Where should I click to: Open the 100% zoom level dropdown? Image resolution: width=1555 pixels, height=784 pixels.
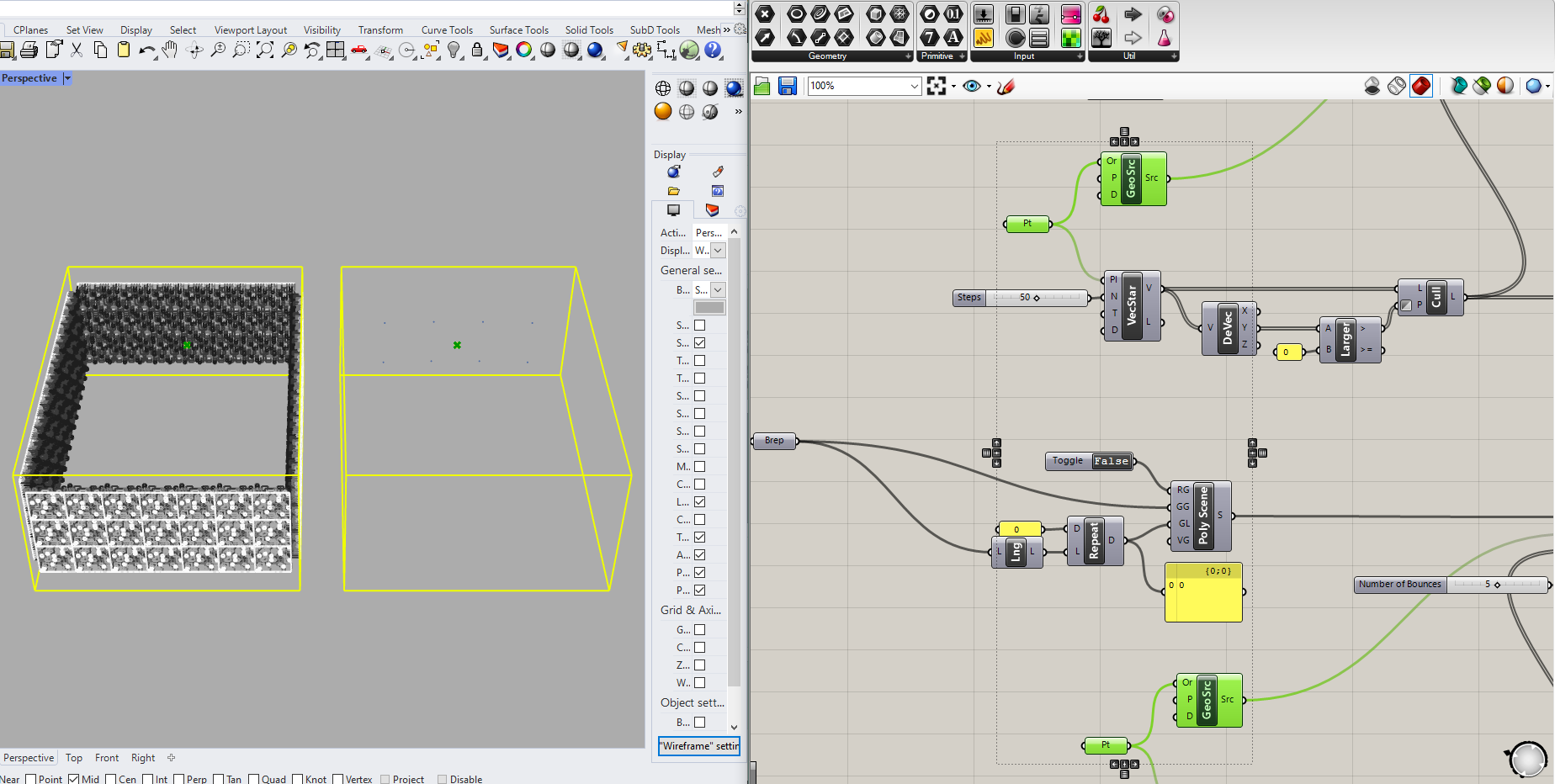[914, 86]
